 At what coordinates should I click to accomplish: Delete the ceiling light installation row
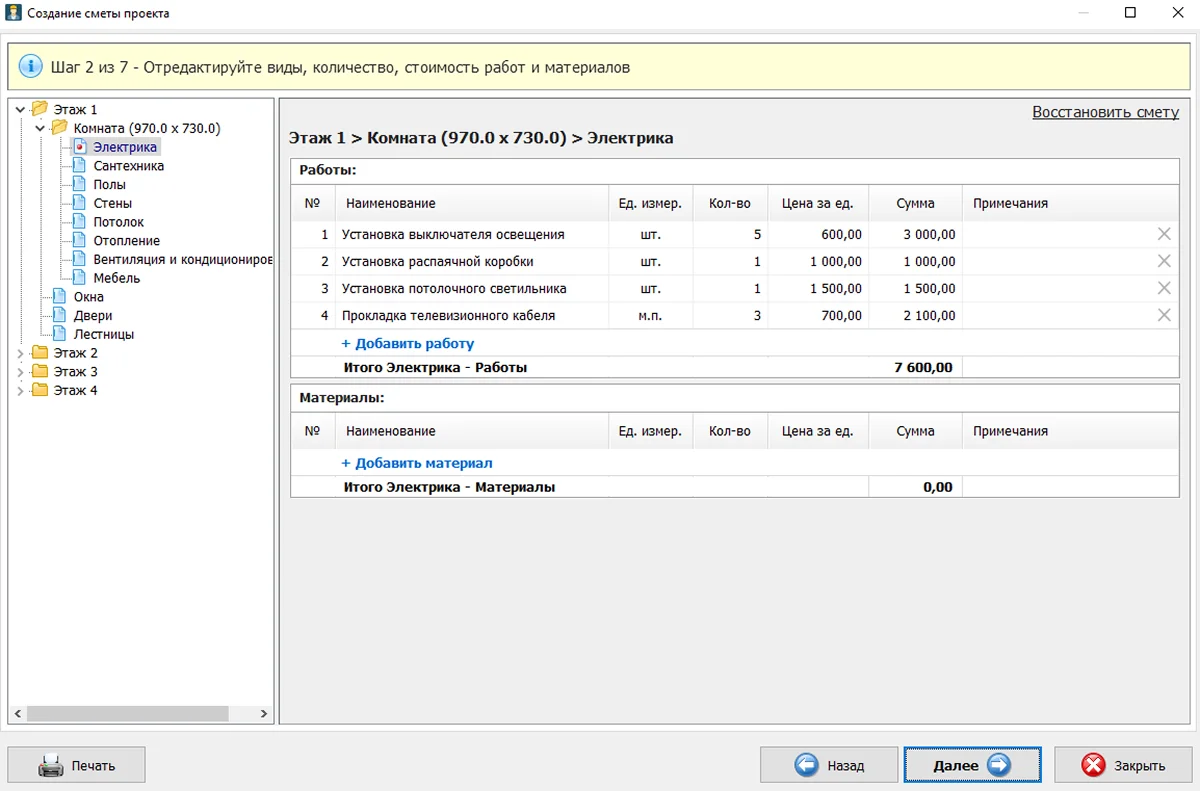click(x=1164, y=288)
